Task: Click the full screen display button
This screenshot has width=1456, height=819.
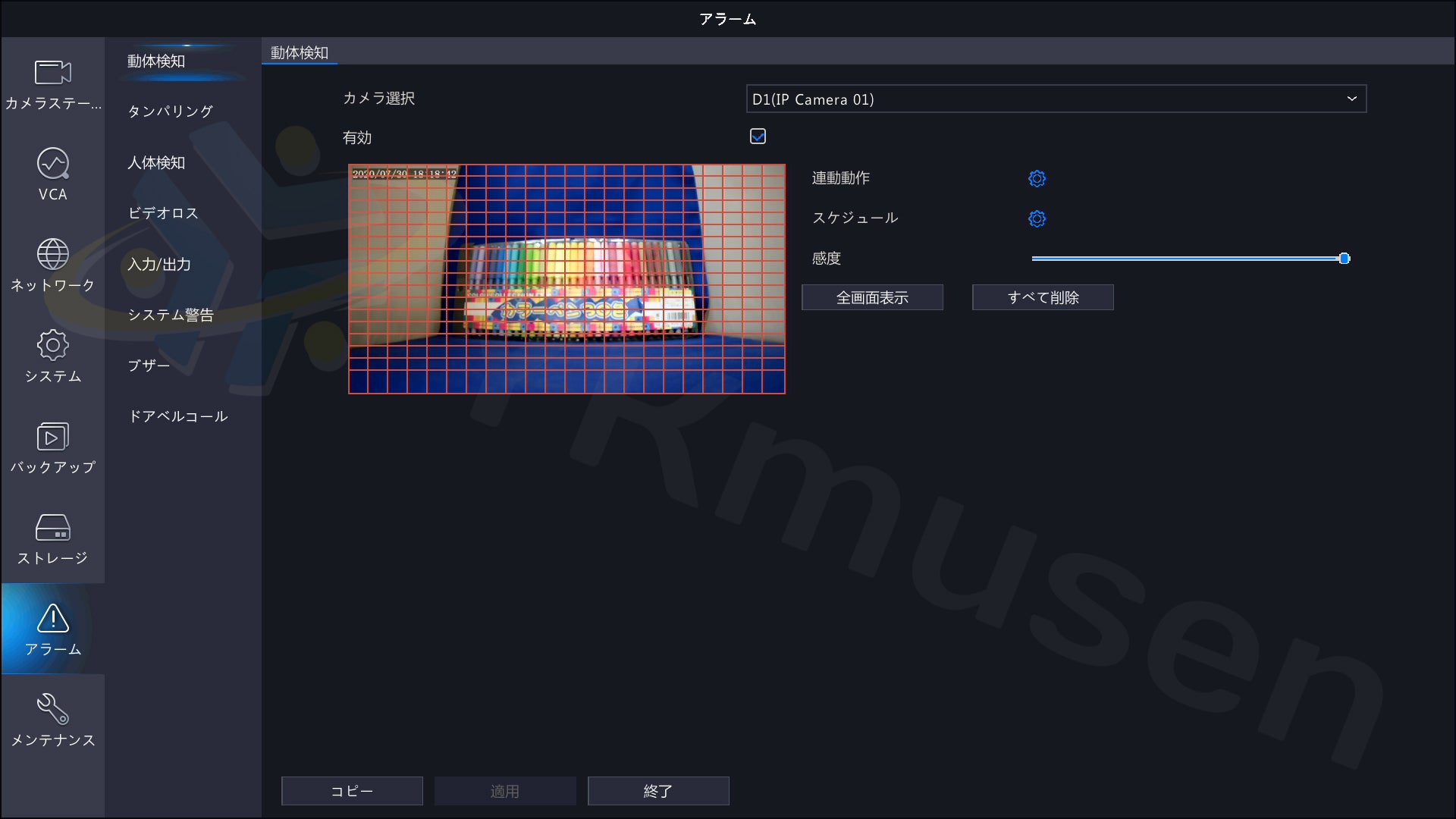Action: pyautogui.click(x=872, y=297)
